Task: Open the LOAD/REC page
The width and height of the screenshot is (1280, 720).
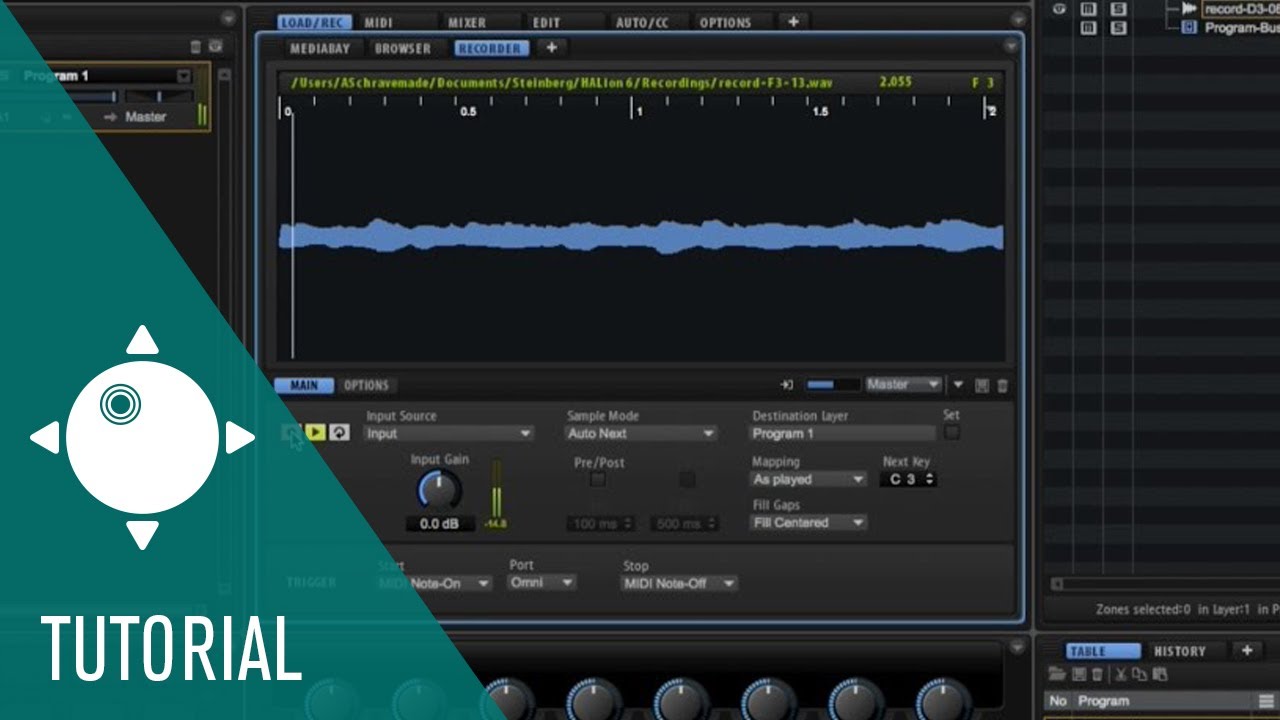Action: (315, 22)
